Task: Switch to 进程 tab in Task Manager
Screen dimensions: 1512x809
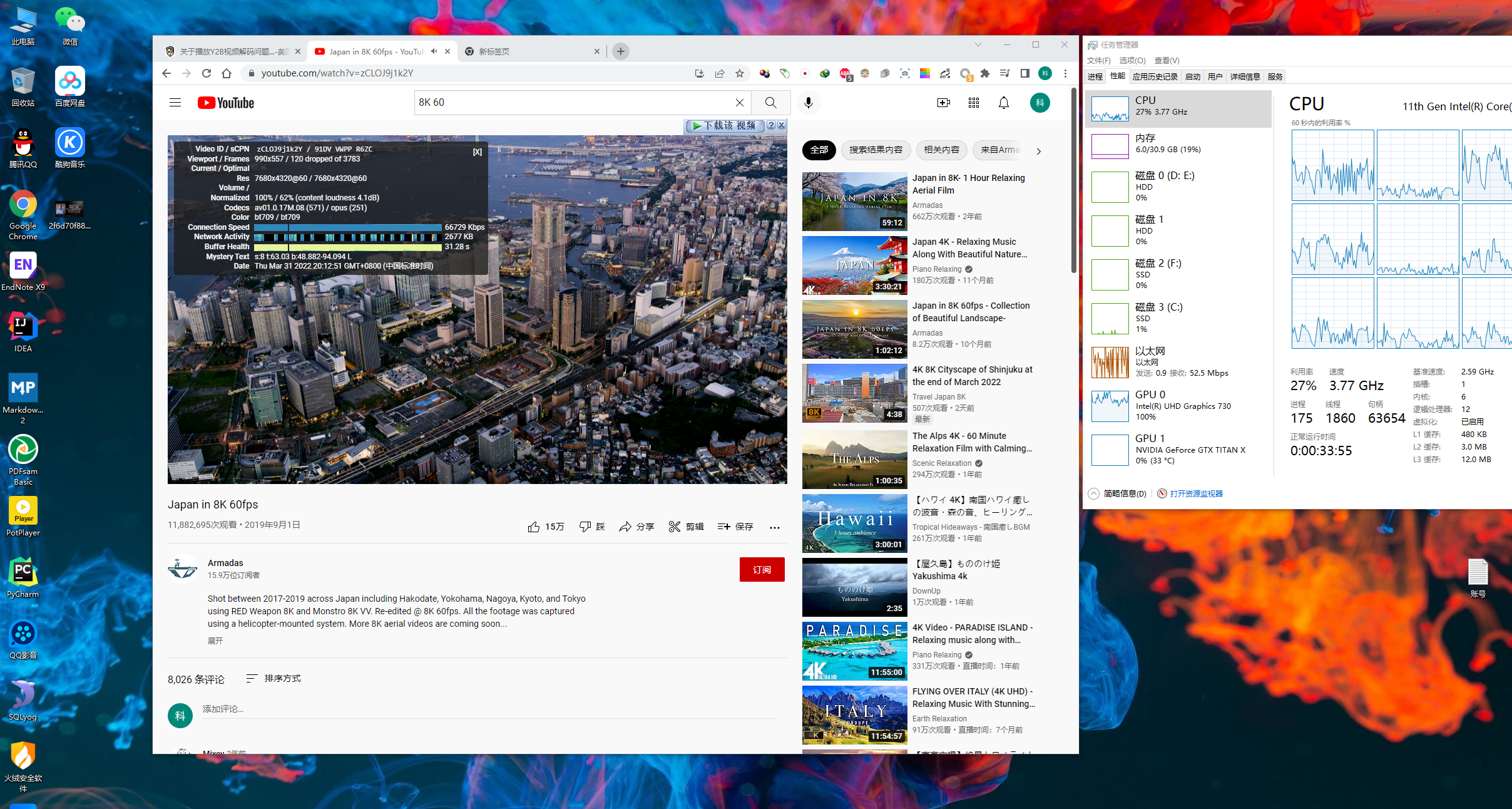Action: click(1095, 76)
